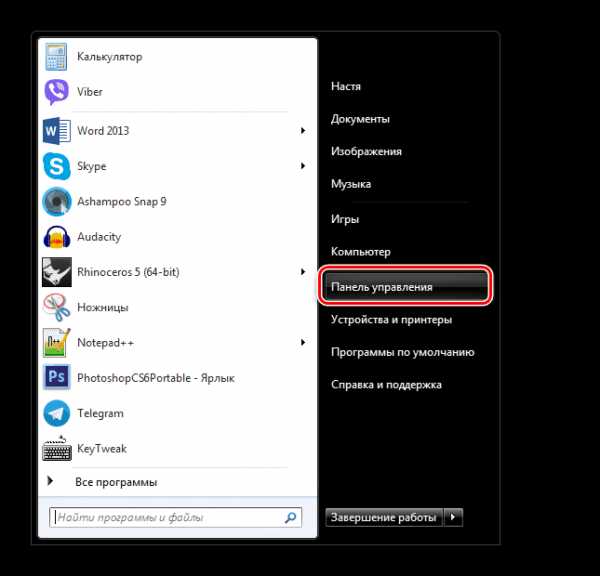Click PhotoshopCS6Portable - Ярлык label
Screen dimensions: 600x576
click(156, 378)
